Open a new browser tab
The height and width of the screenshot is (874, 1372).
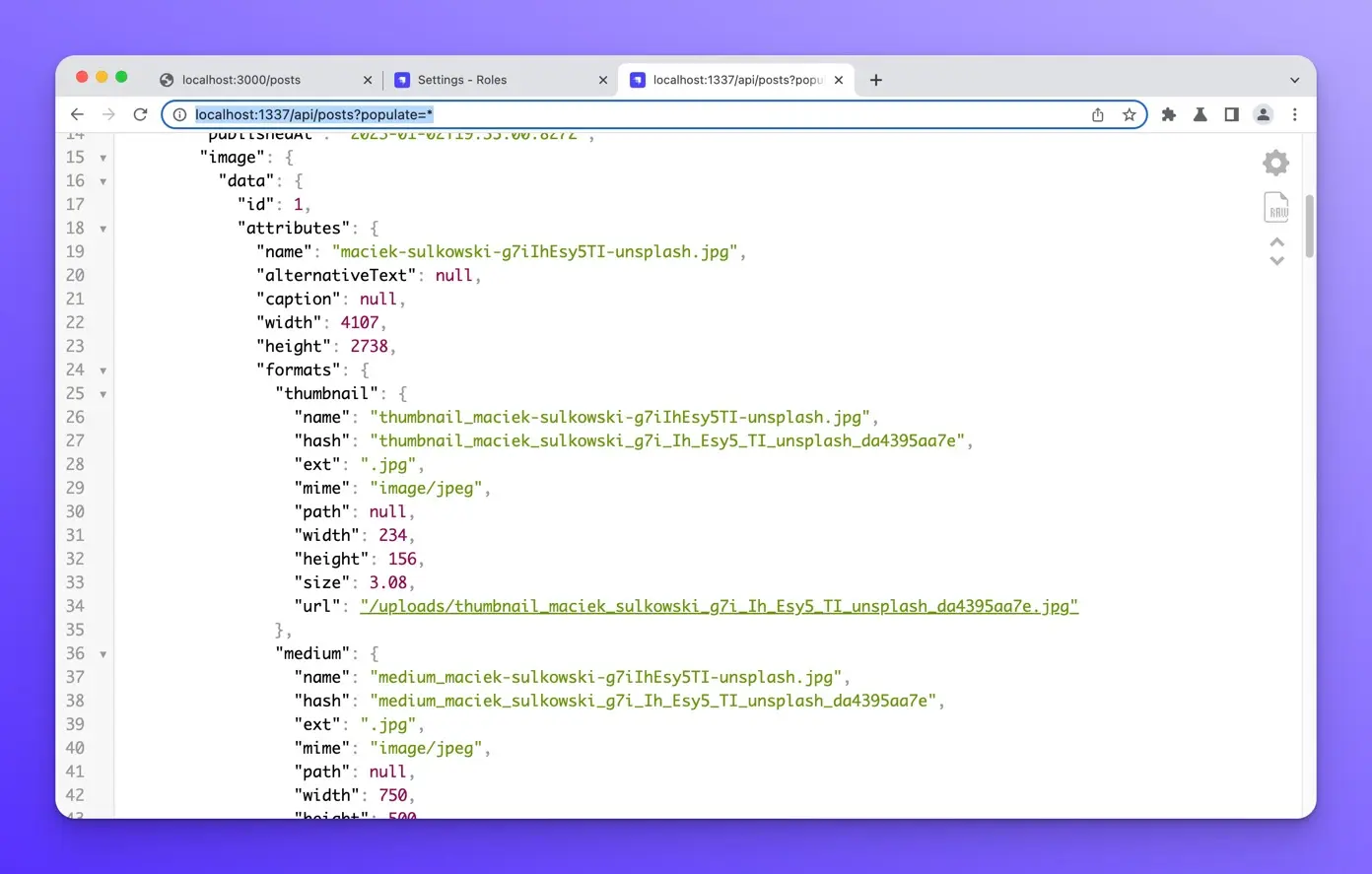pyautogui.click(x=876, y=80)
